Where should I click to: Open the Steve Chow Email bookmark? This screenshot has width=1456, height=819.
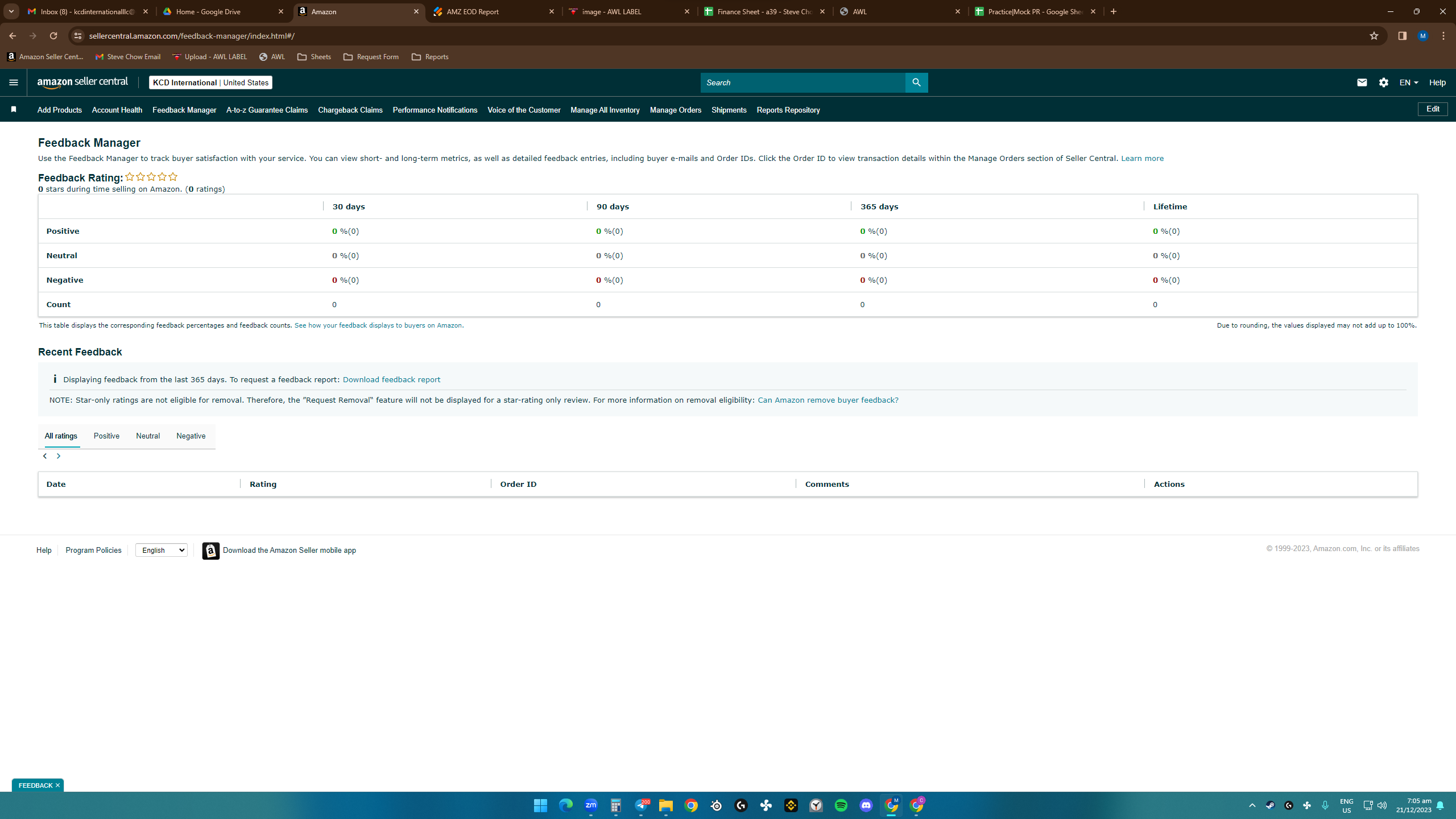click(128, 57)
